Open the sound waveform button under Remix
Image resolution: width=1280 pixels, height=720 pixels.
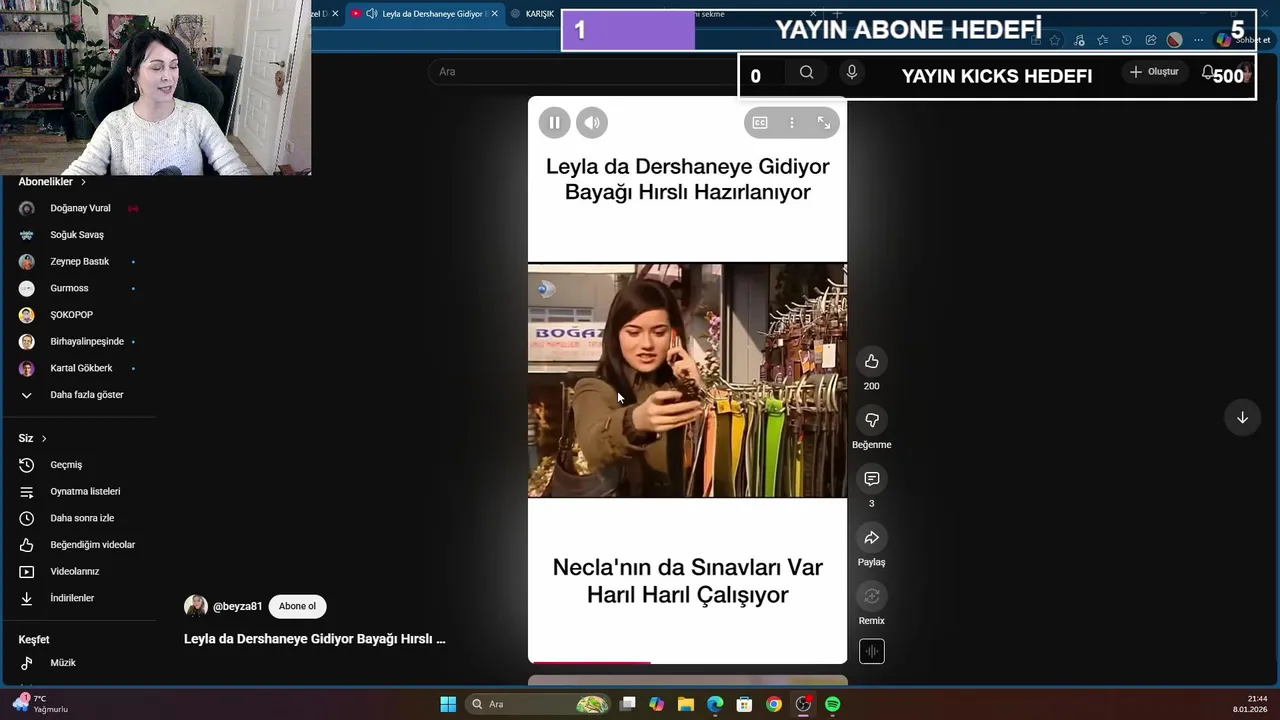872,652
